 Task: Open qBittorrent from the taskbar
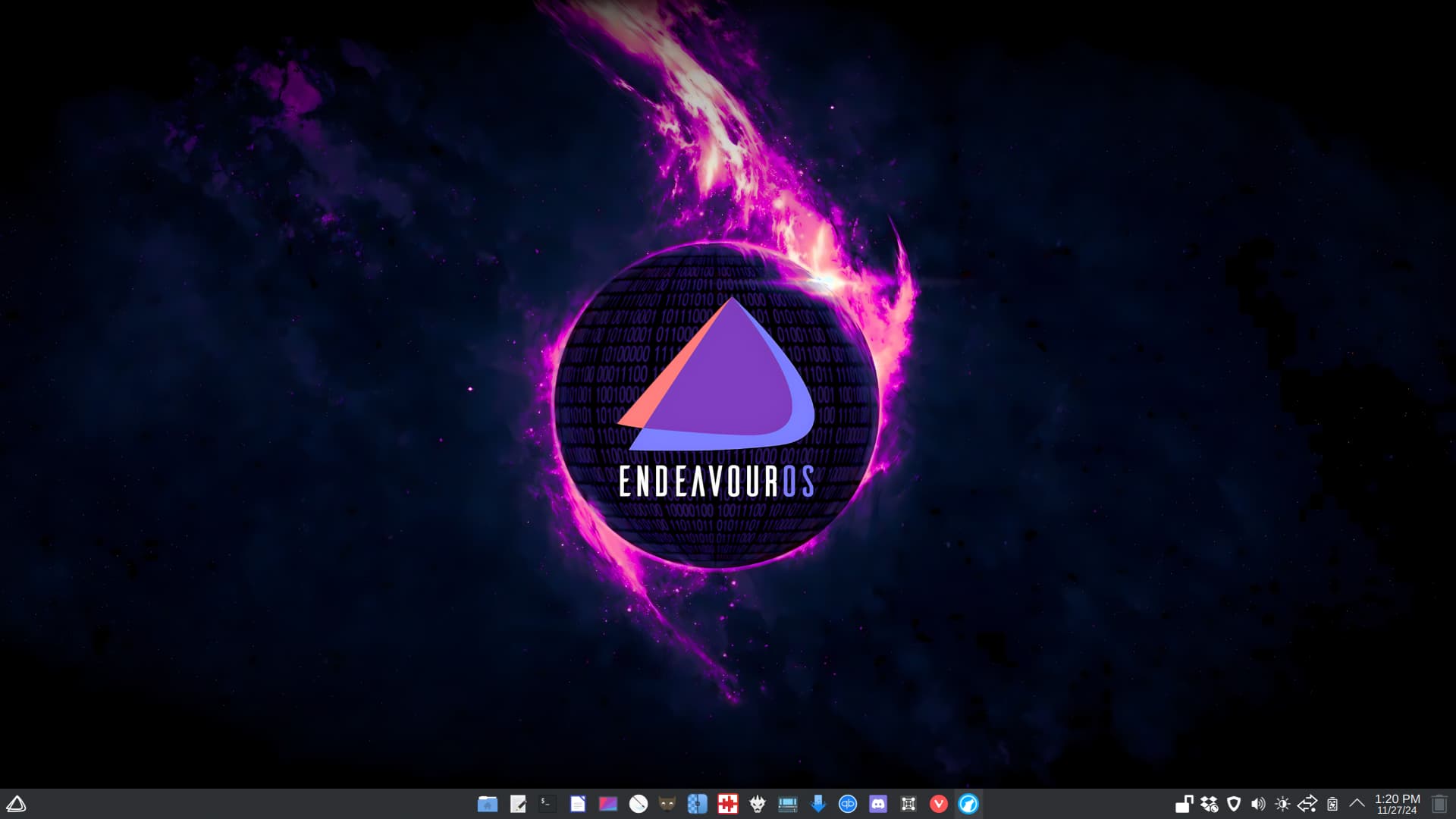848,804
